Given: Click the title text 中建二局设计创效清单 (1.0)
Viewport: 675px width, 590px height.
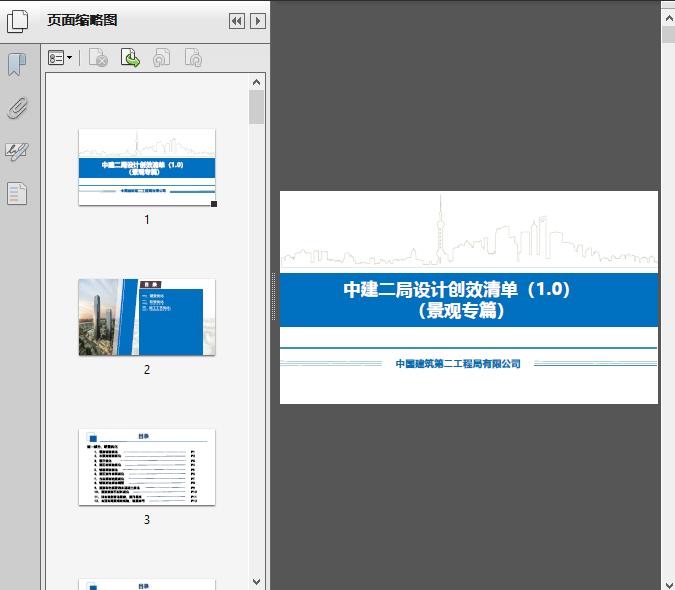Looking at the screenshot, I should point(457,289).
